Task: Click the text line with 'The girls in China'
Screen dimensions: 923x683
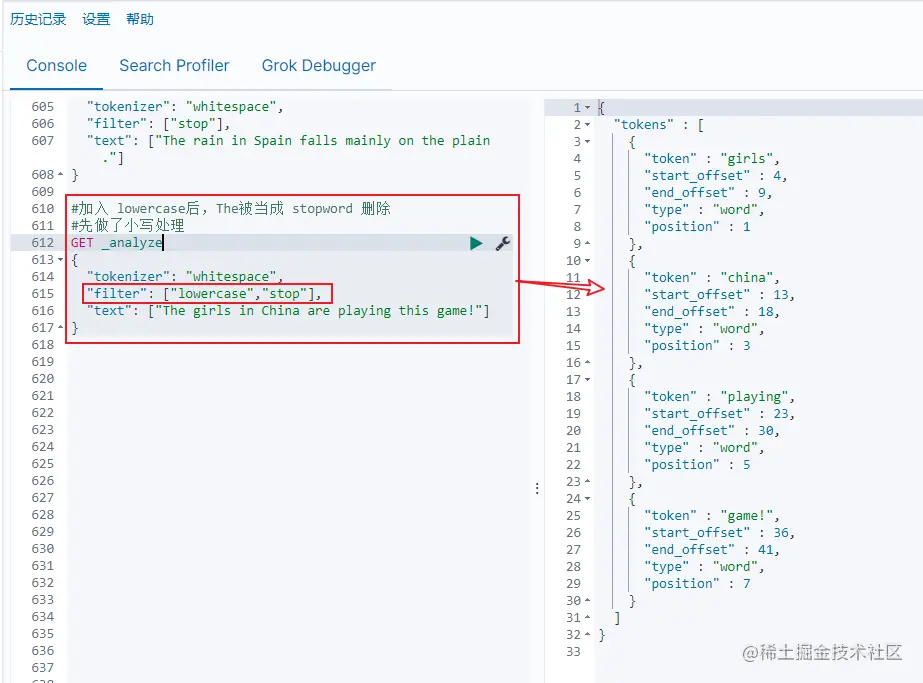Action: (x=288, y=310)
